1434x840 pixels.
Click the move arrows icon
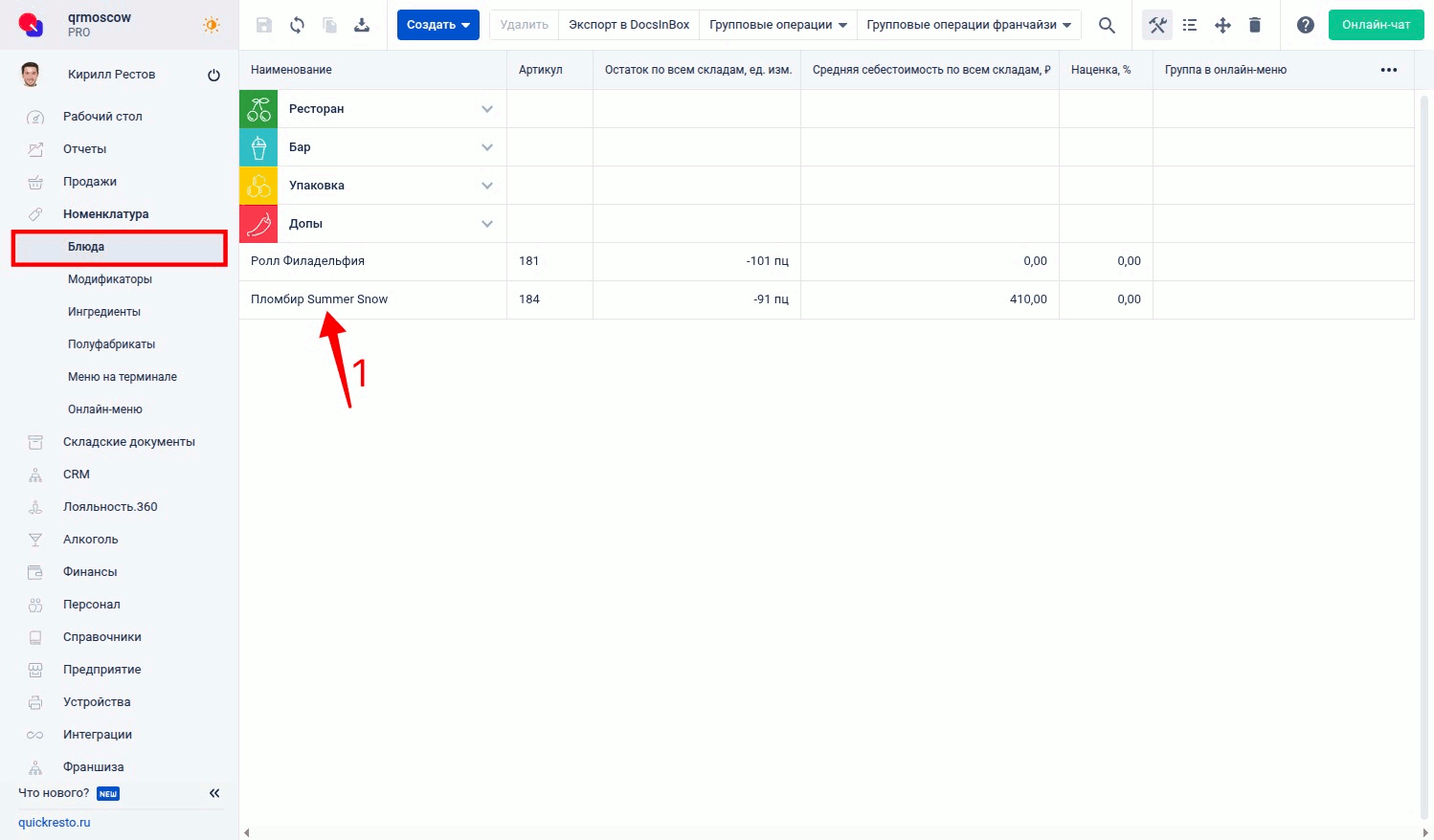pyautogui.click(x=1222, y=25)
